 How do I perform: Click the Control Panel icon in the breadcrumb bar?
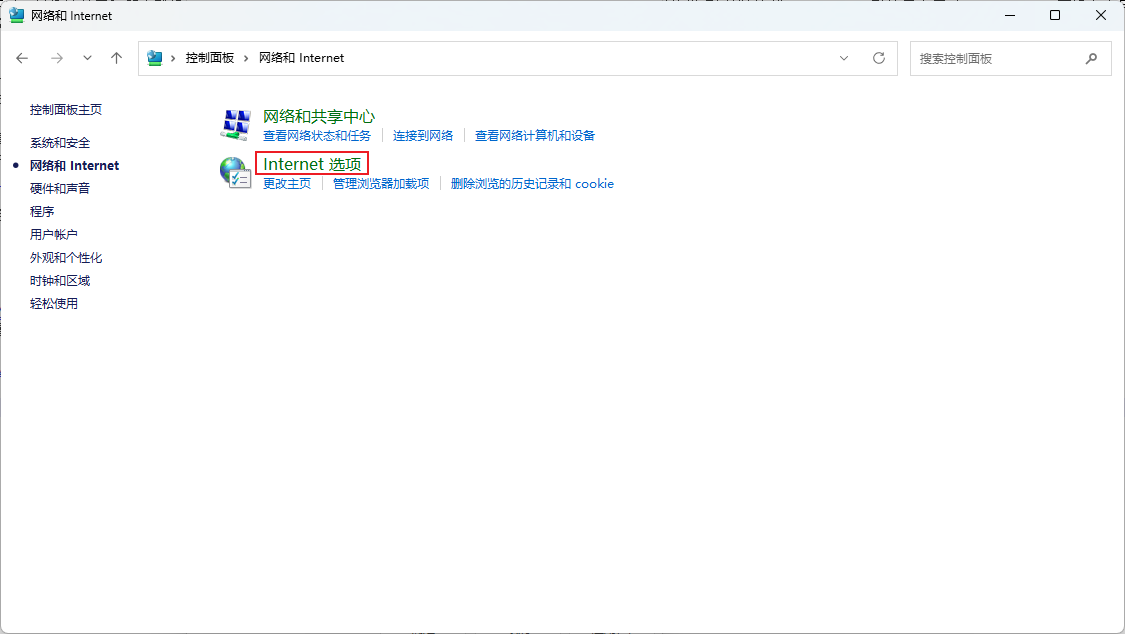(155, 58)
